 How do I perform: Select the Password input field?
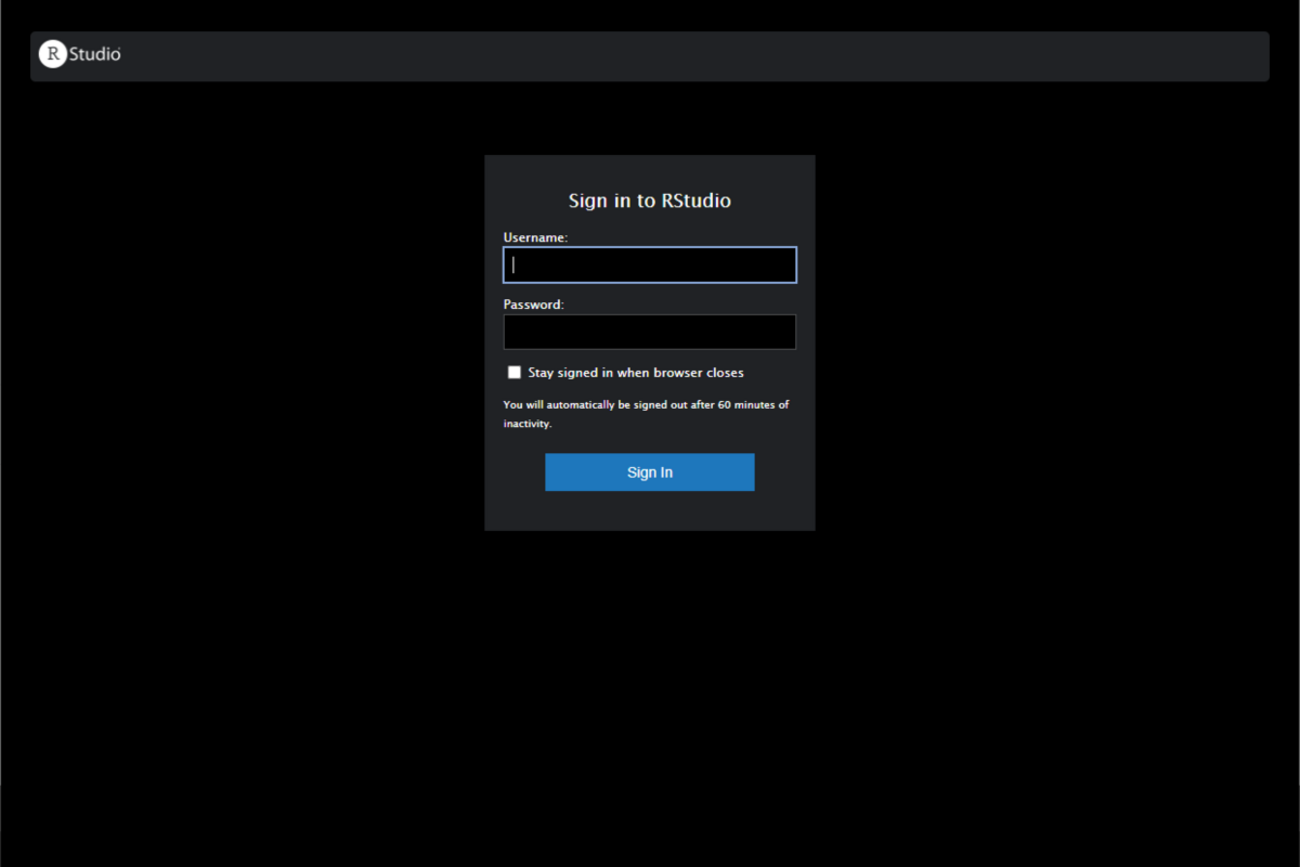[x=650, y=332]
